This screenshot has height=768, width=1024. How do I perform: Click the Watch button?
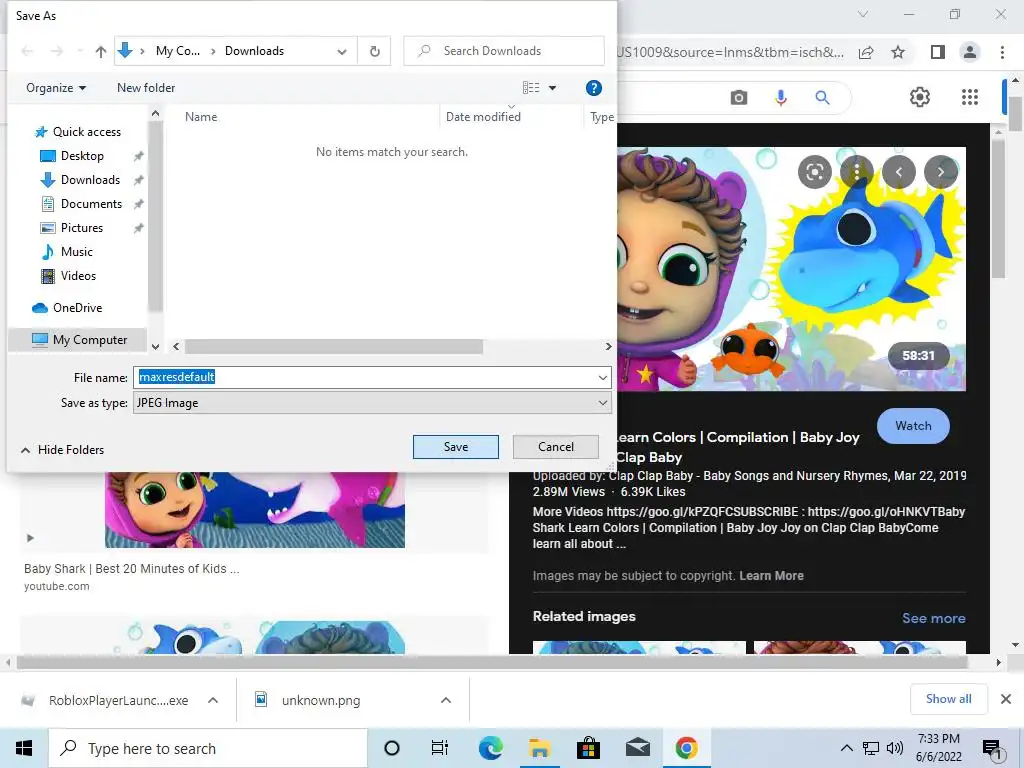tap(913, 426)
